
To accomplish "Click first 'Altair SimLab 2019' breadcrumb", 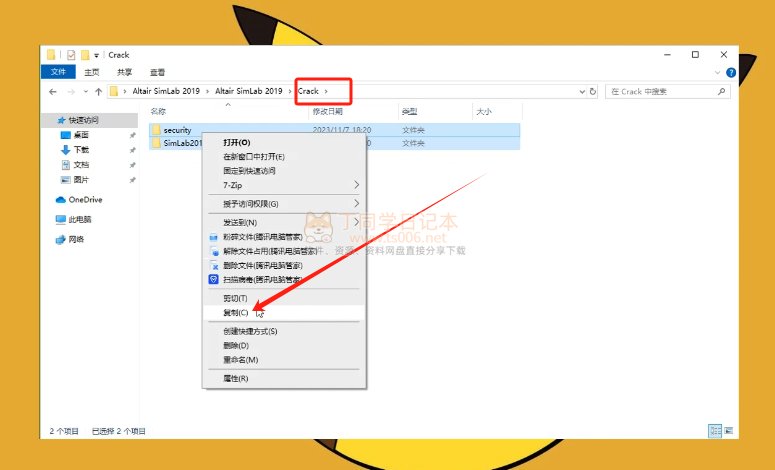I will (166, 91).
